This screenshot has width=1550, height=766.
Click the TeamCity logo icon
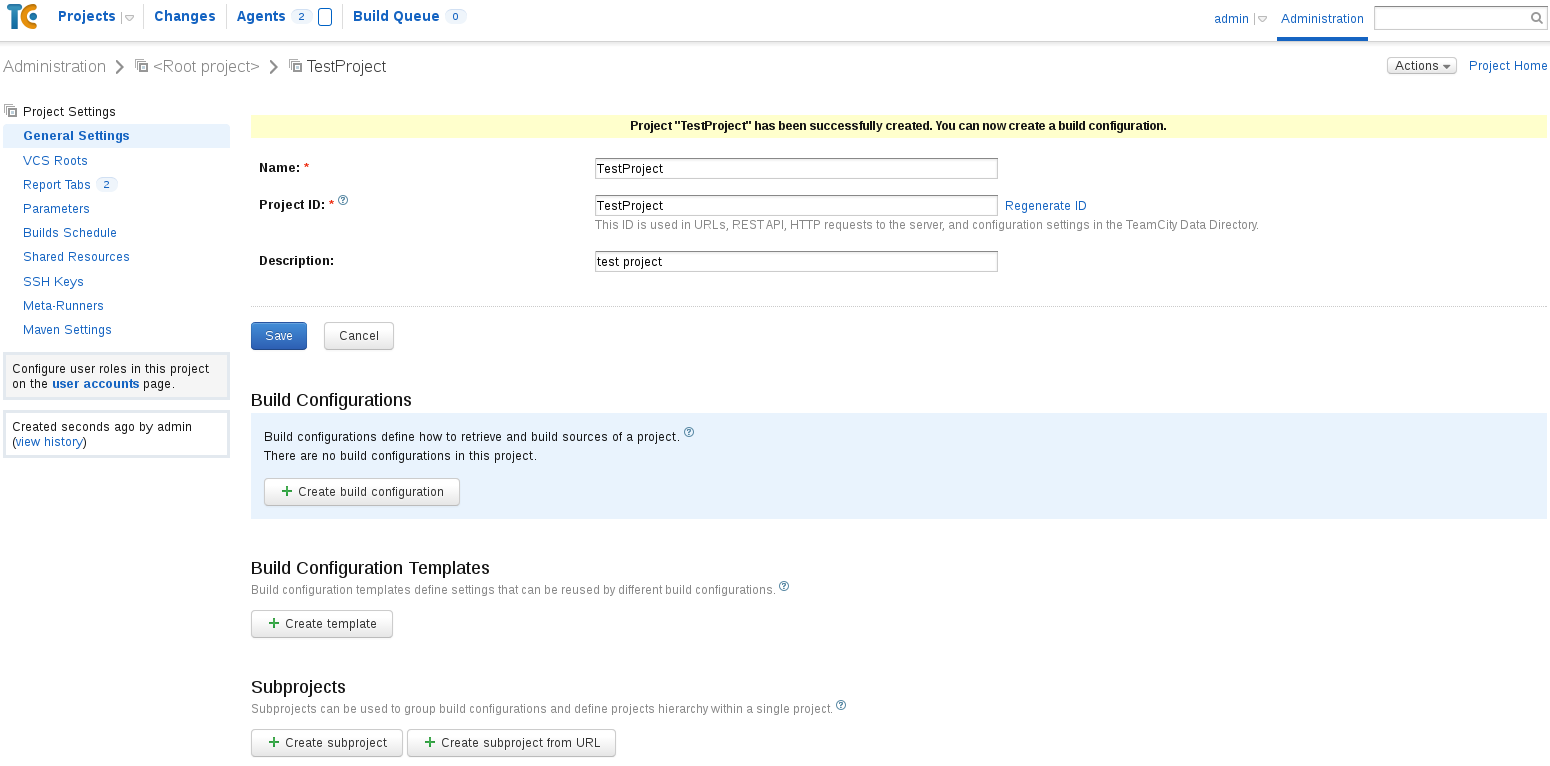point(22,17)
